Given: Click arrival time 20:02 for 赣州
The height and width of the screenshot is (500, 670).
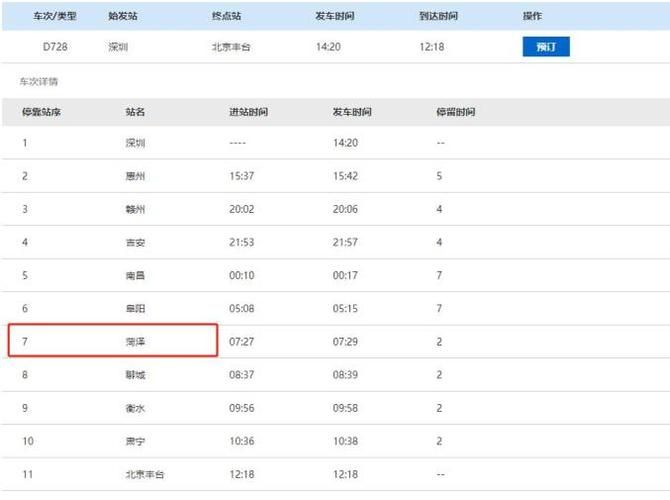Looking at the screenshot, I should 241,209.
